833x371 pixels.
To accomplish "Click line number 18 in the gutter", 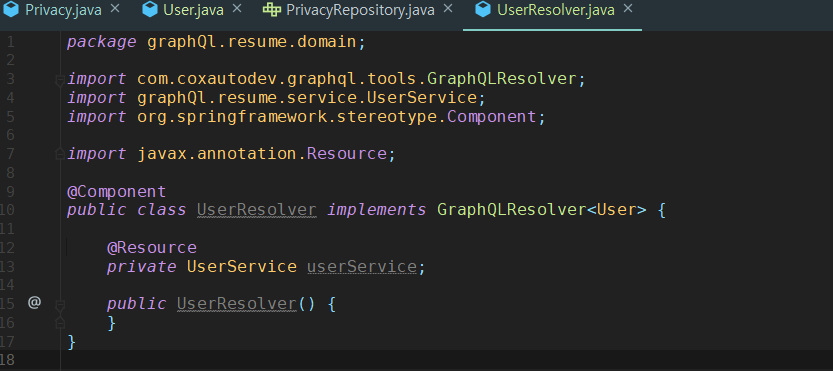I will [x=7, y=360].
